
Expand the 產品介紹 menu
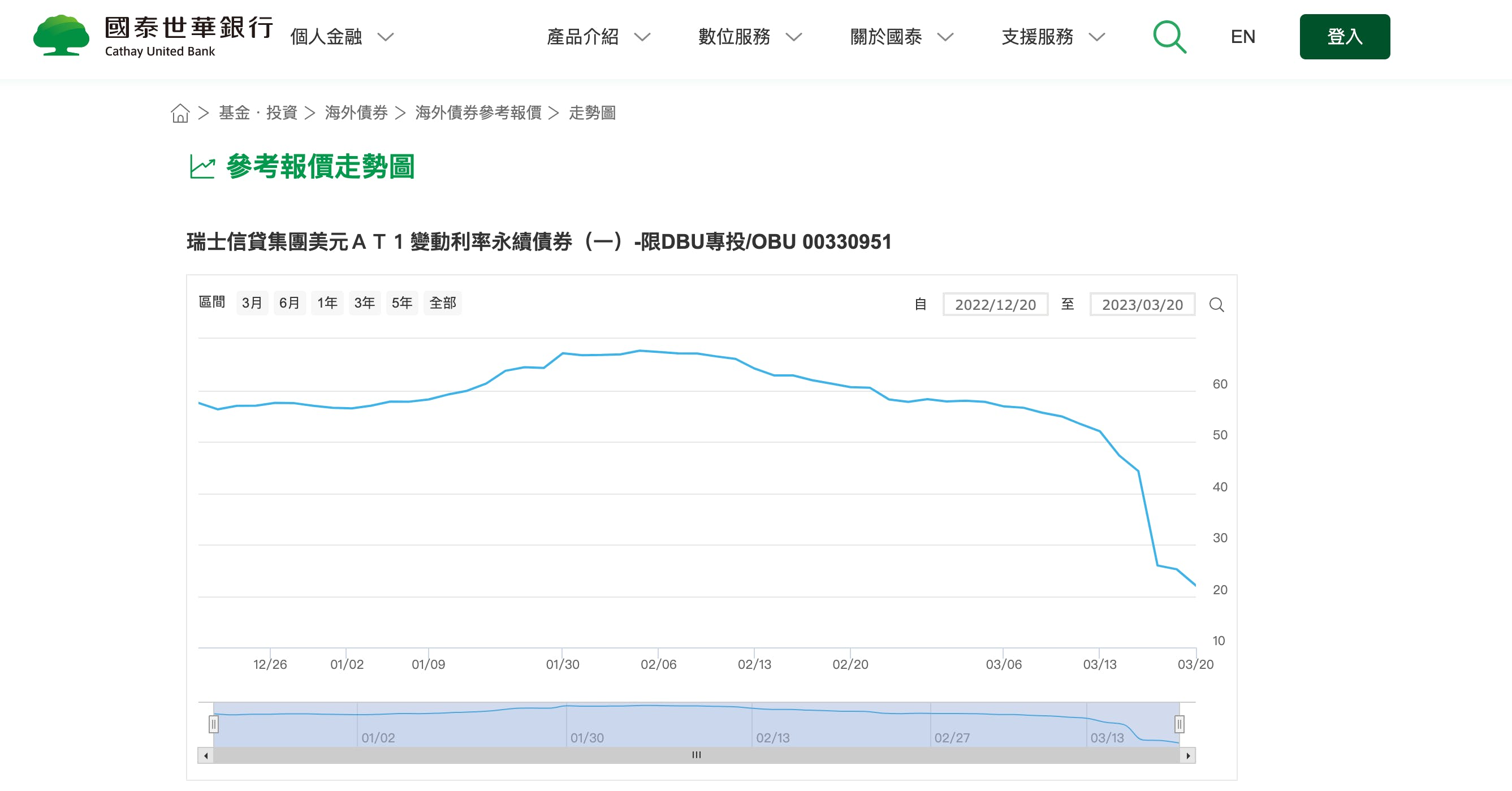[598, 37]
